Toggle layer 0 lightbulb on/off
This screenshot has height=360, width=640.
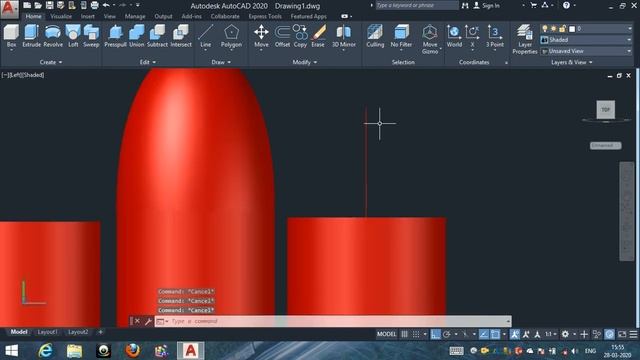point(544,29)
